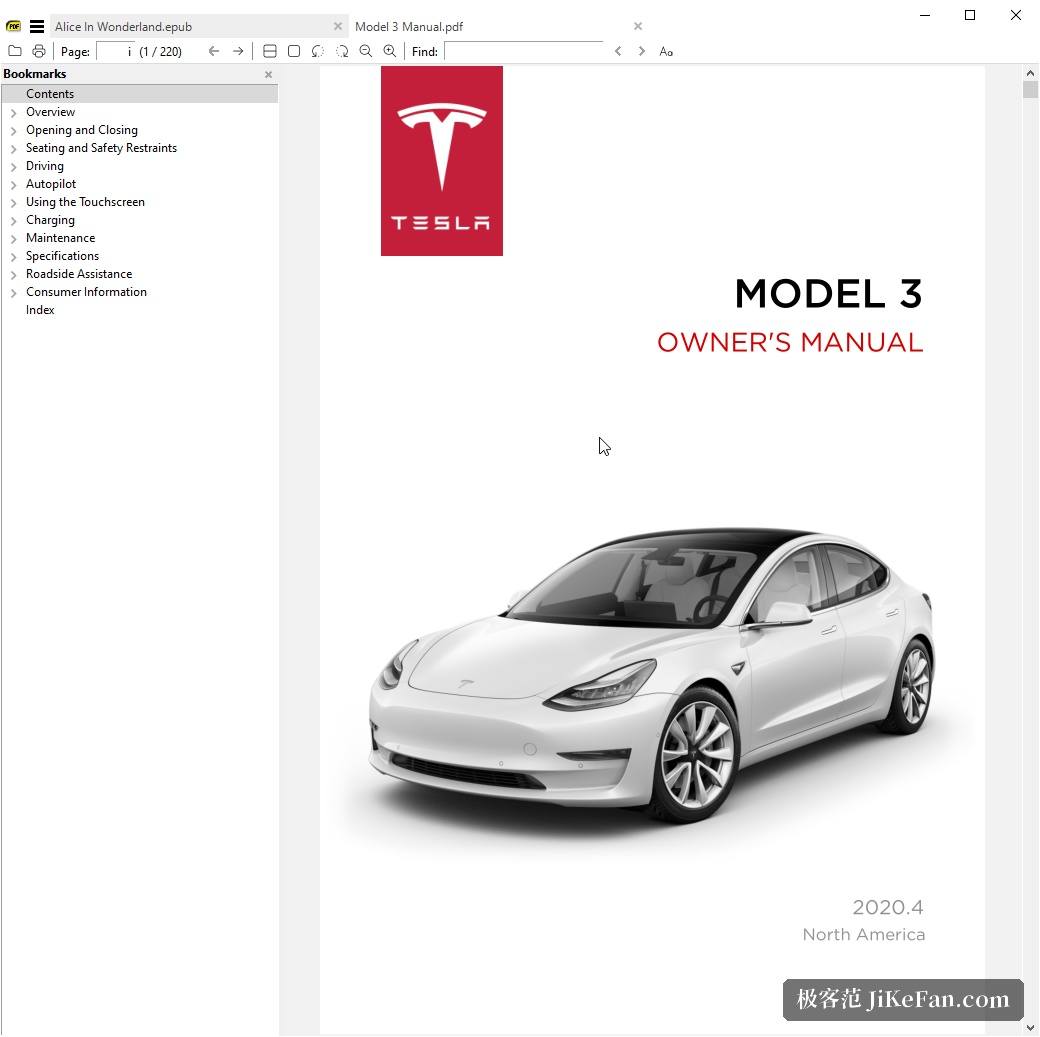
Task: Click the scrollbar down arrow
Action: tap(1030, 1028)
